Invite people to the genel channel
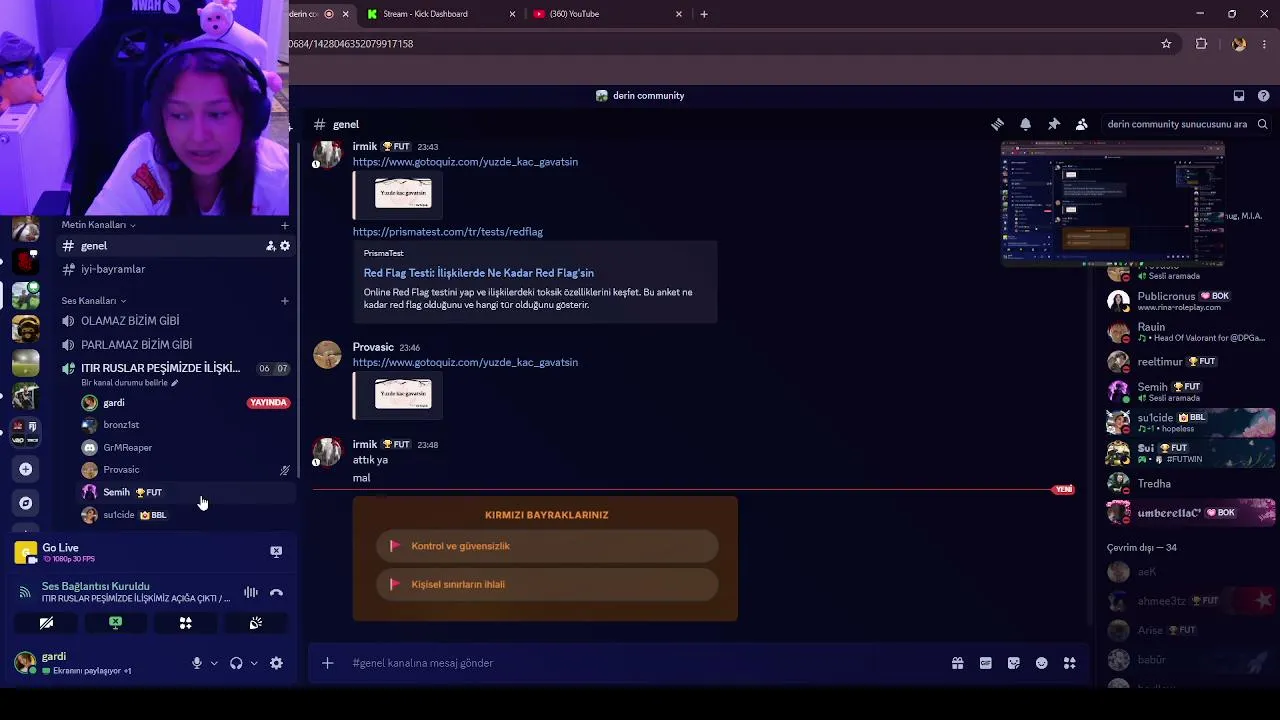 [270, 246]
